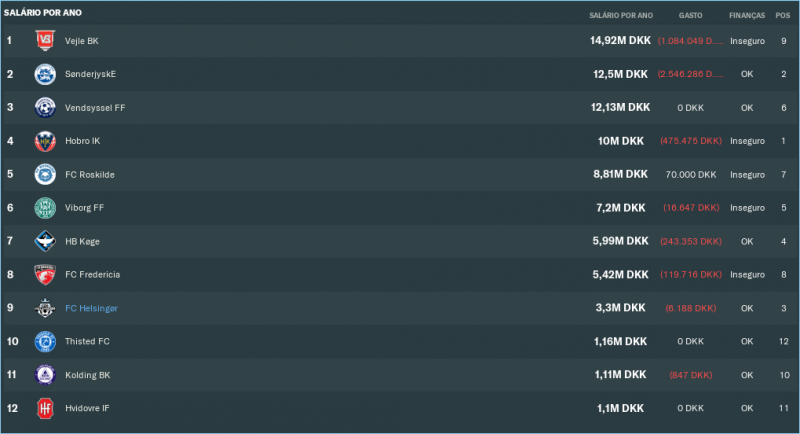800x434 pixels.
Task: Open the Kolding BK team name
Action: [x=87, y=375]
